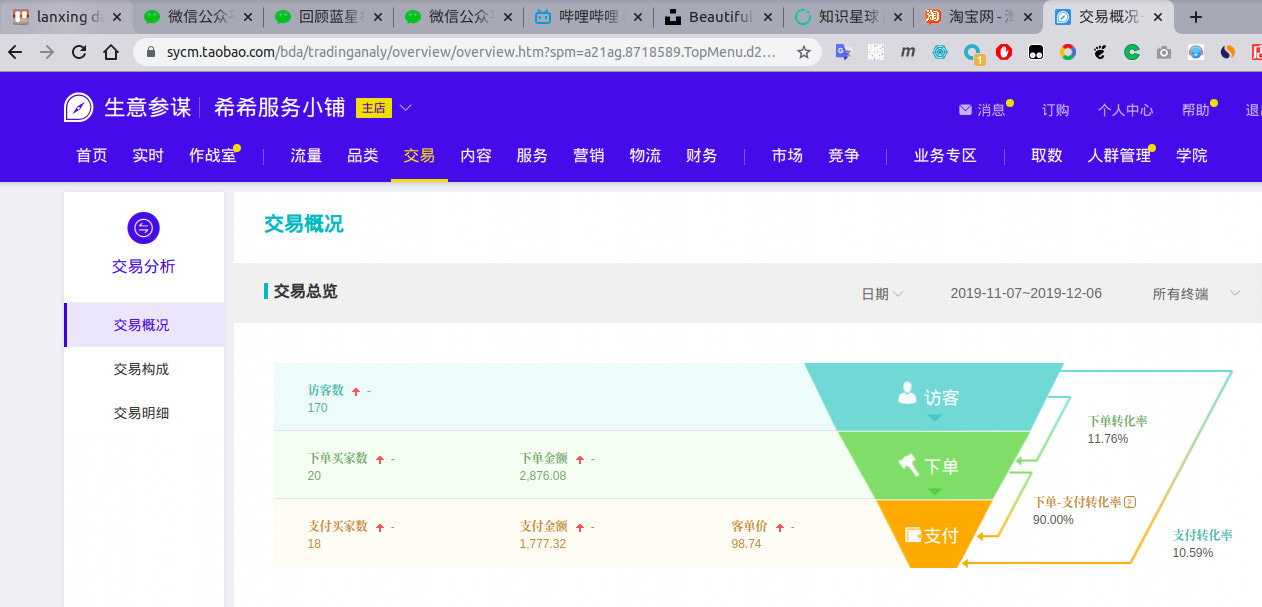Image resolution: width=1262 pixels, height=607 pixels.
Task: Open the 物流 nav item
Action: point(645,155)
